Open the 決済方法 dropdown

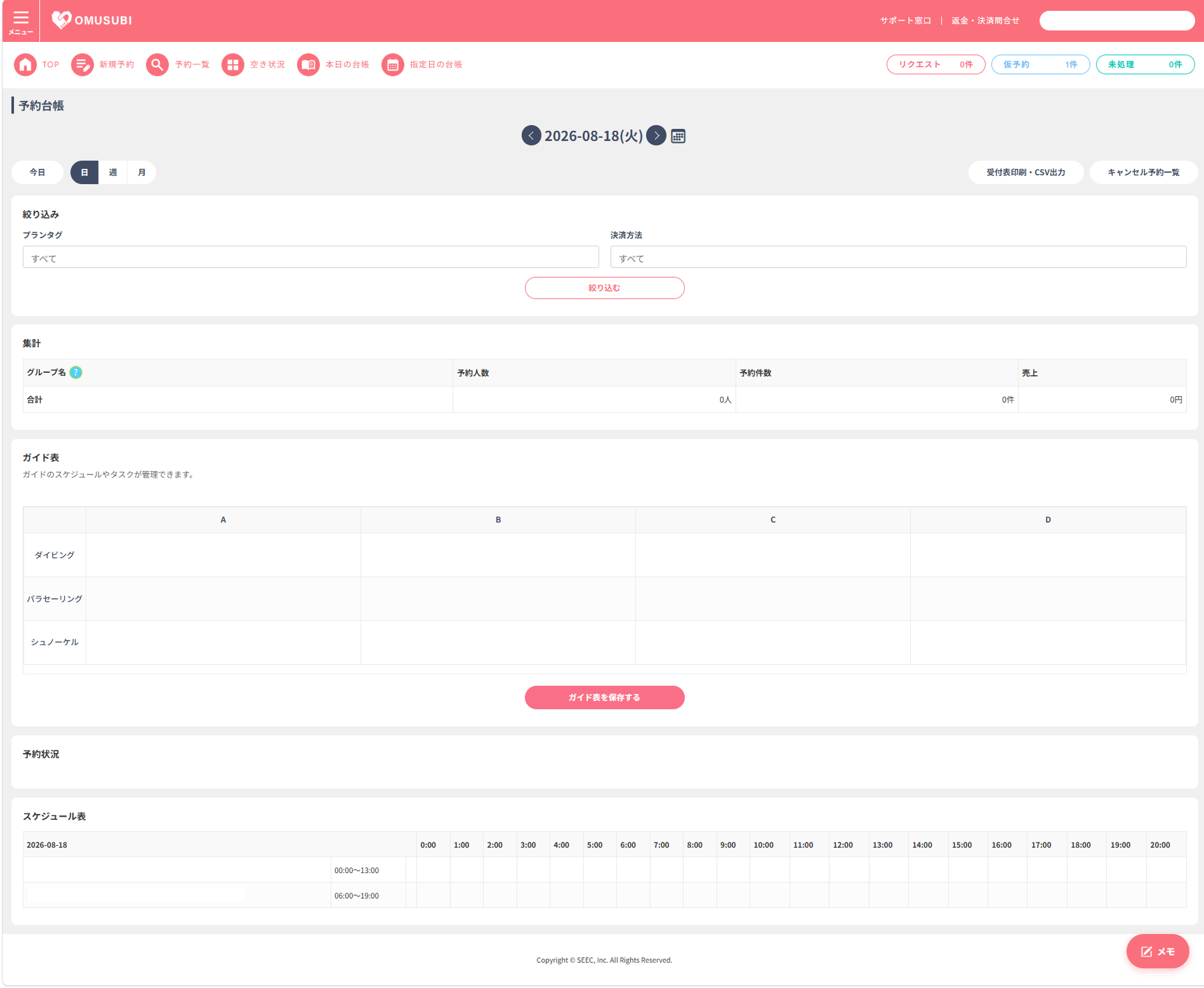(898, 257)
